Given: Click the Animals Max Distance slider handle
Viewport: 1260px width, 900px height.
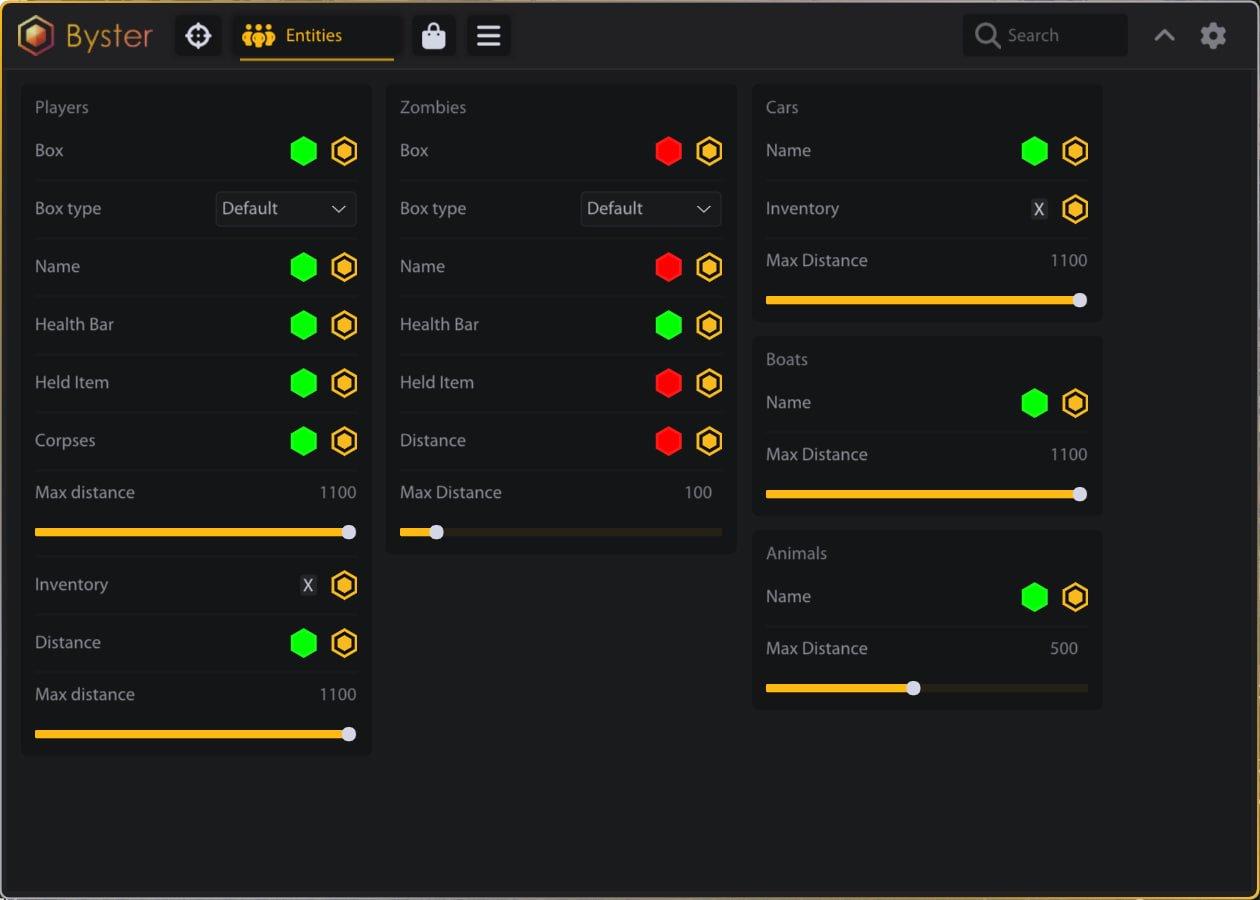Looking at the screenshot, I should [913, 688].
